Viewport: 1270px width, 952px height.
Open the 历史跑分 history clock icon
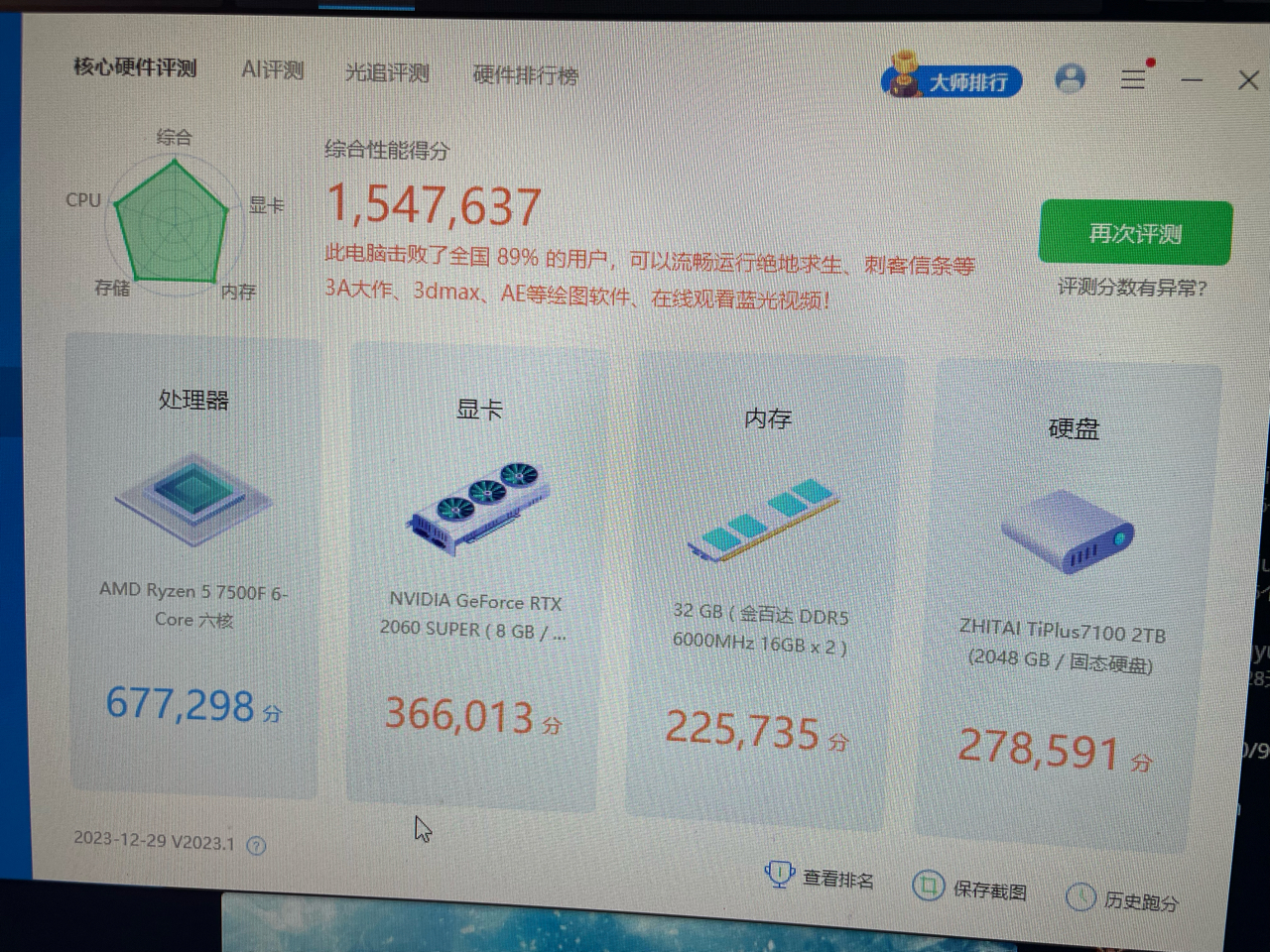(1081, 898)
